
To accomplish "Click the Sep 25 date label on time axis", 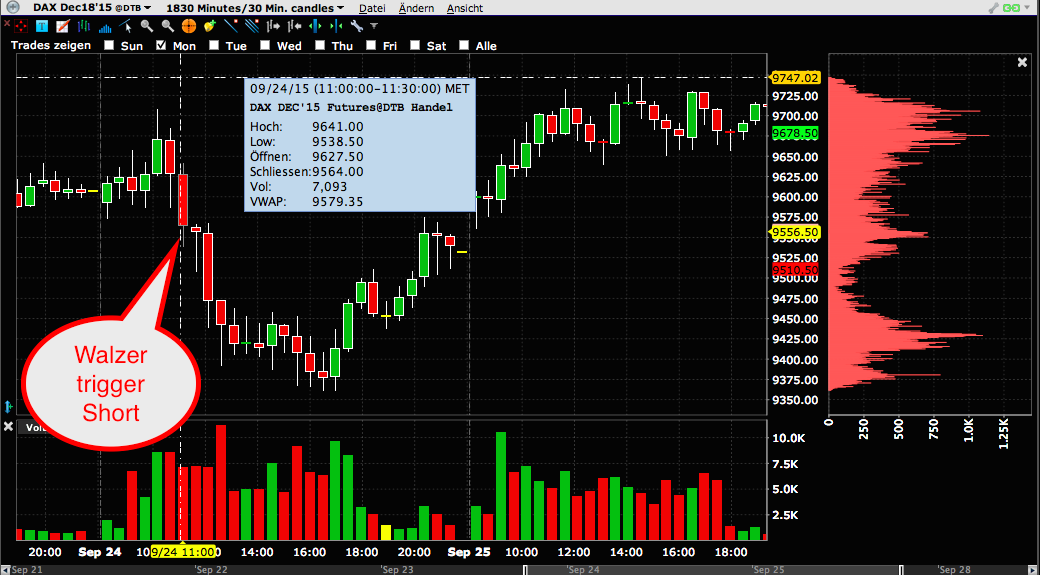I will click(468, 552).
